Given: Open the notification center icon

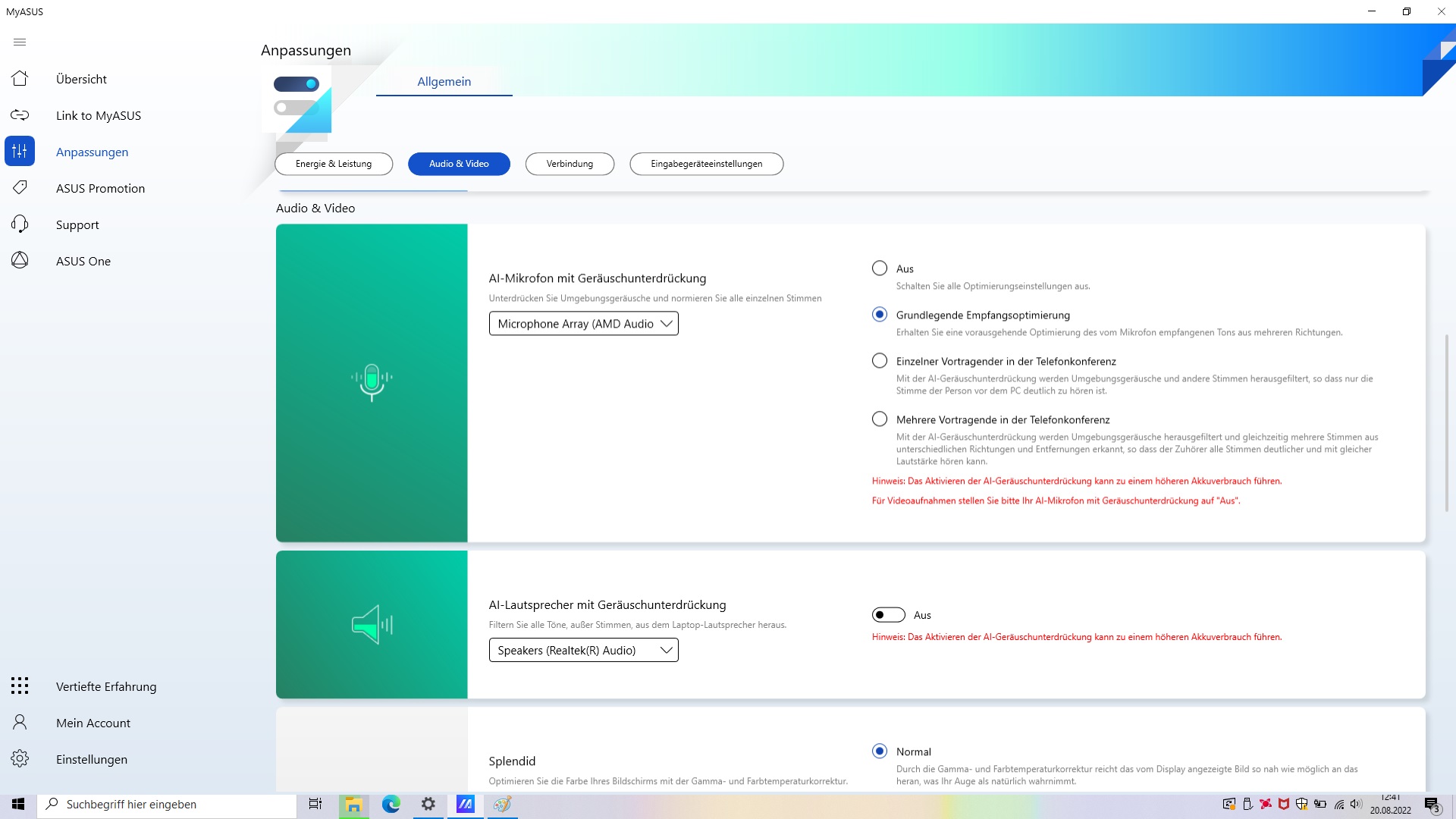Looking at the screenshot, I should coord(1432,805).
